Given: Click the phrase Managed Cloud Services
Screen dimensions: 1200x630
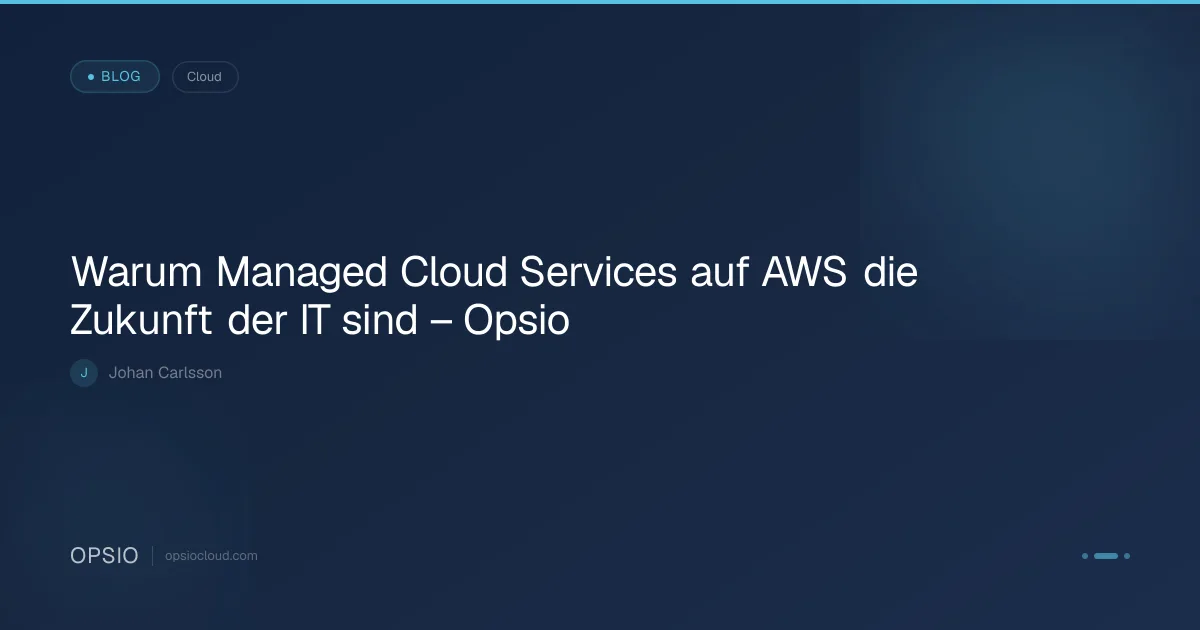Looking at the screenshot, I should 449,272.
